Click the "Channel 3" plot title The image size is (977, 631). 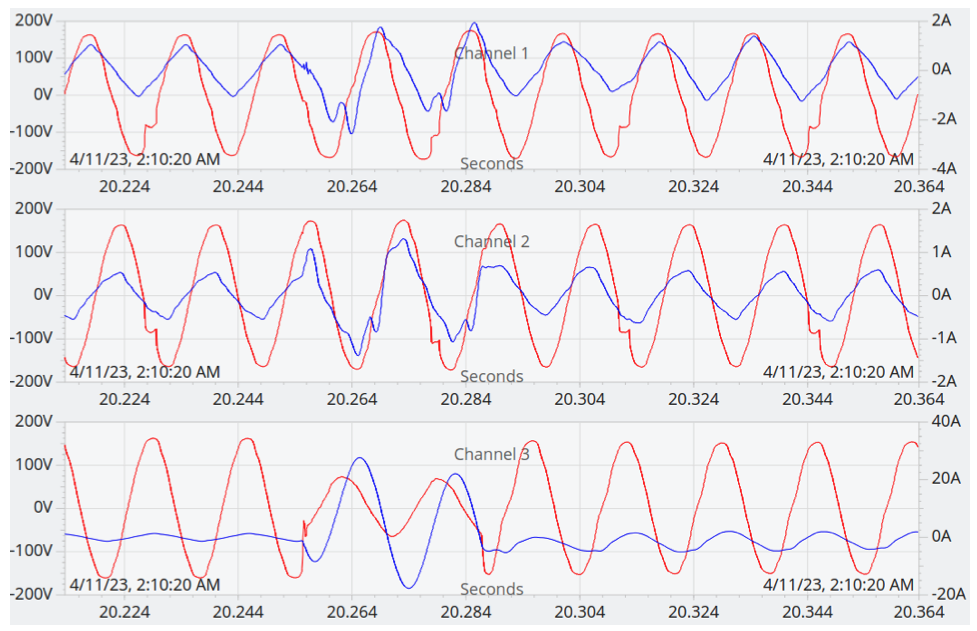point(491,454)
